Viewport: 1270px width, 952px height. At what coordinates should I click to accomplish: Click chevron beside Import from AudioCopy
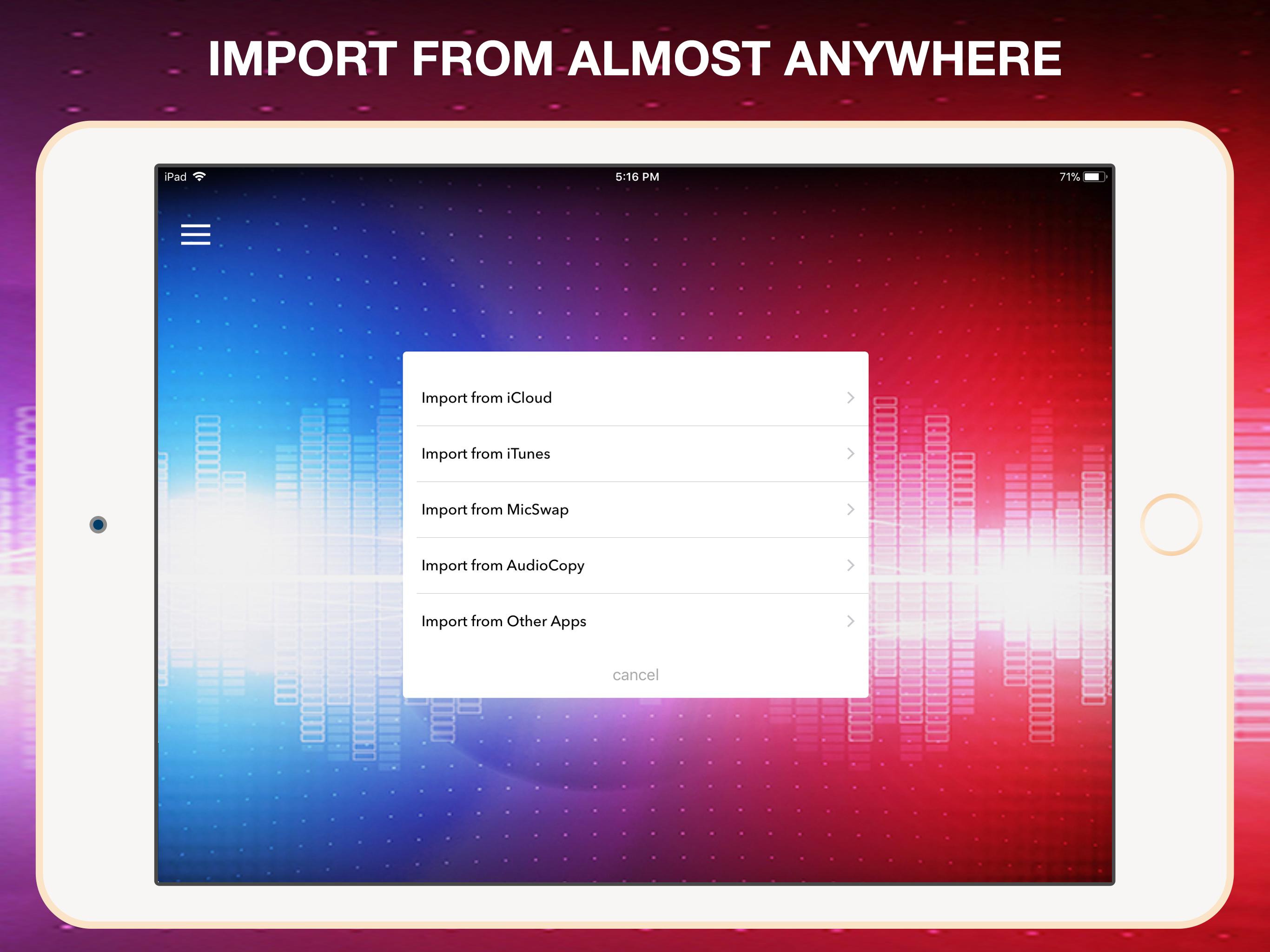(x=850, y=566)
